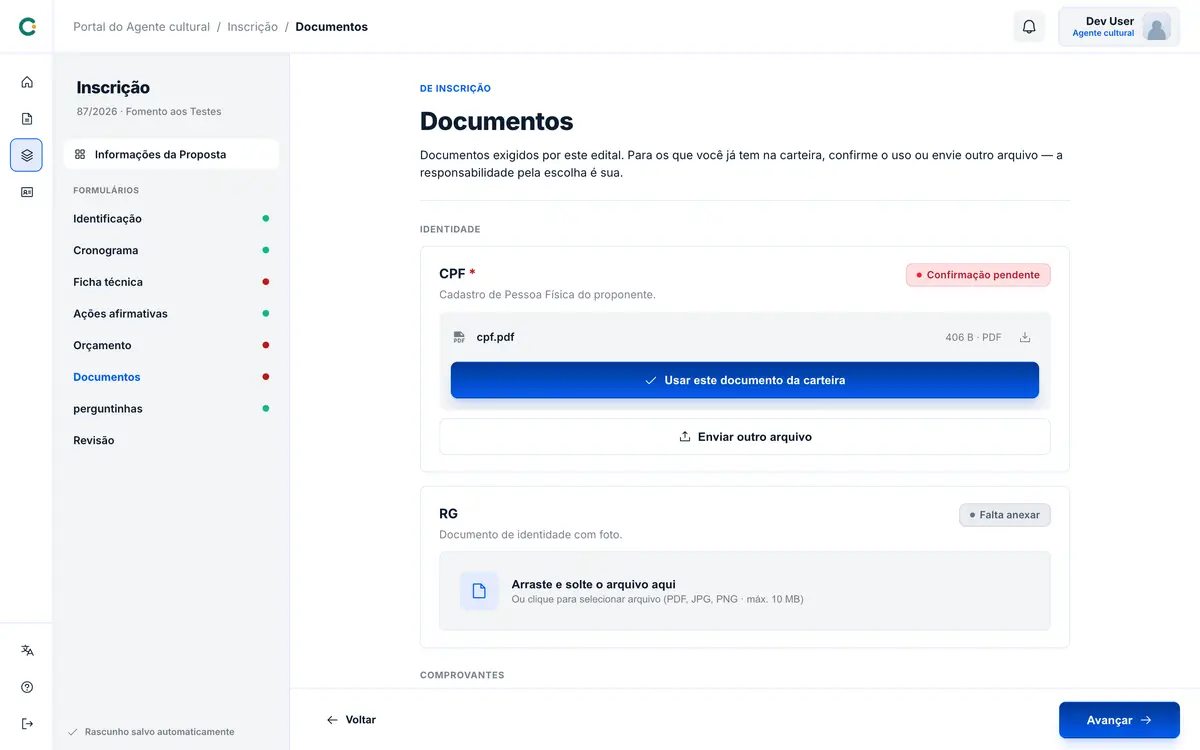Click the COMPROVANTES section heading
This screenshot has height=750, width=1200.
pyautogui.click(x=462, y=675)
